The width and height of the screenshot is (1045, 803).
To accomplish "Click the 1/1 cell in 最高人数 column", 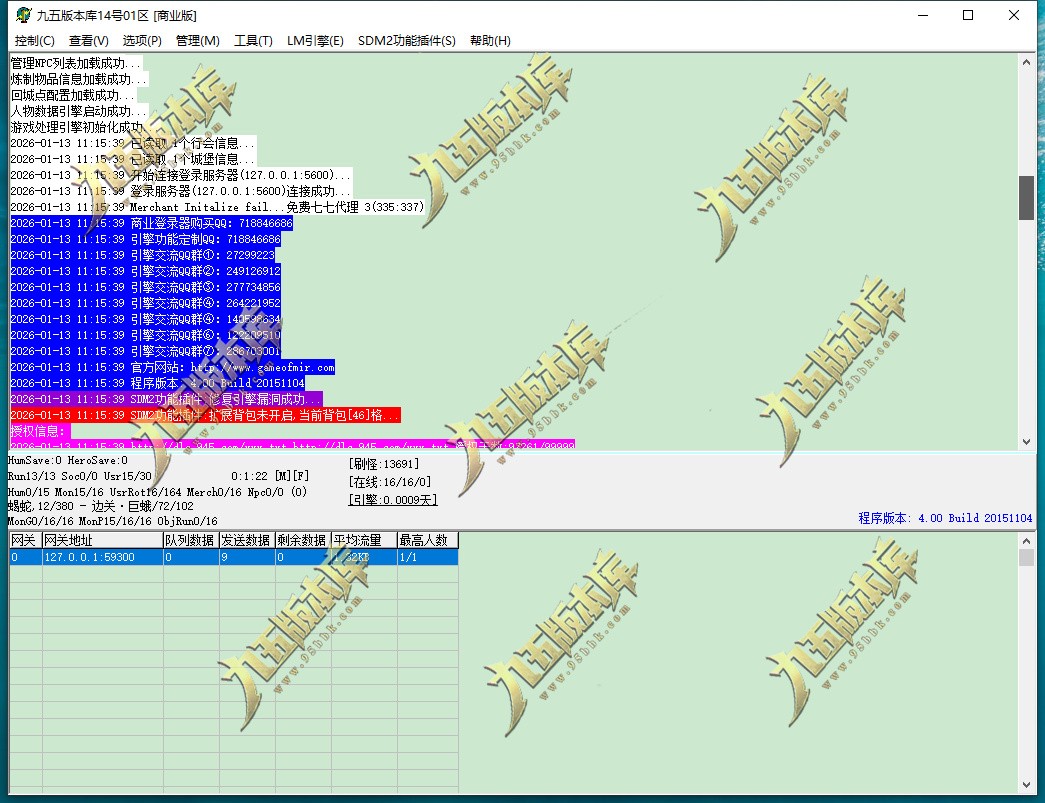I will 428,557.
